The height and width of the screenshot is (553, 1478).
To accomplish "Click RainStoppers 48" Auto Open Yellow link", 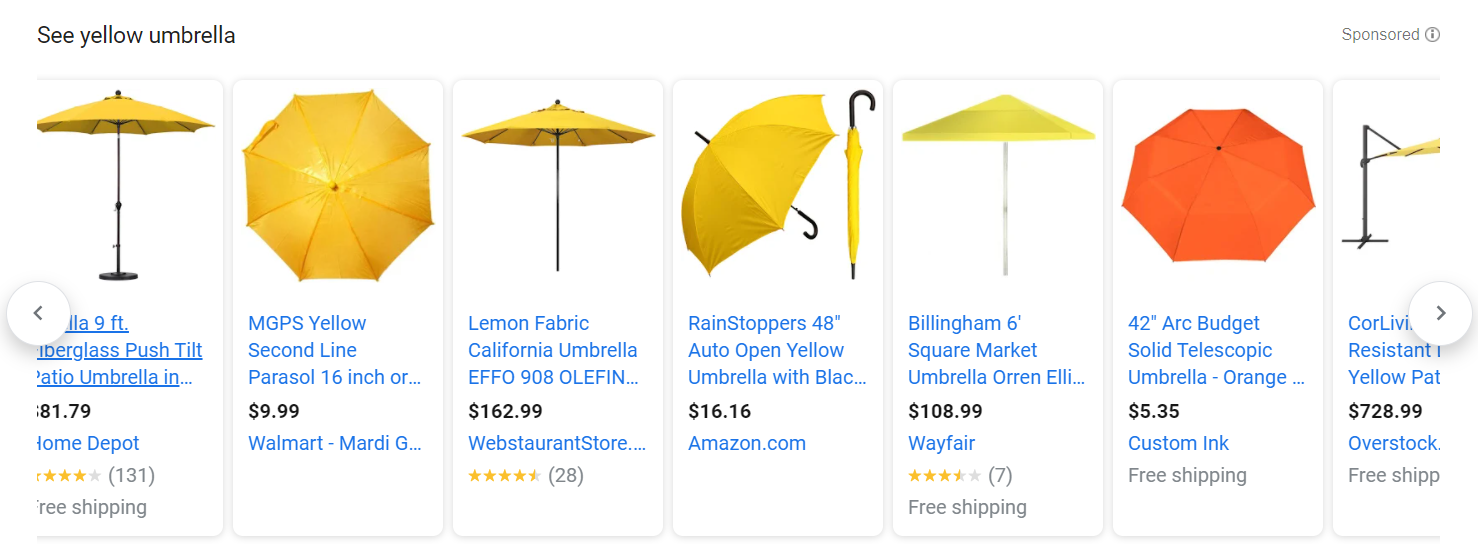I will (x=776, y=350).
